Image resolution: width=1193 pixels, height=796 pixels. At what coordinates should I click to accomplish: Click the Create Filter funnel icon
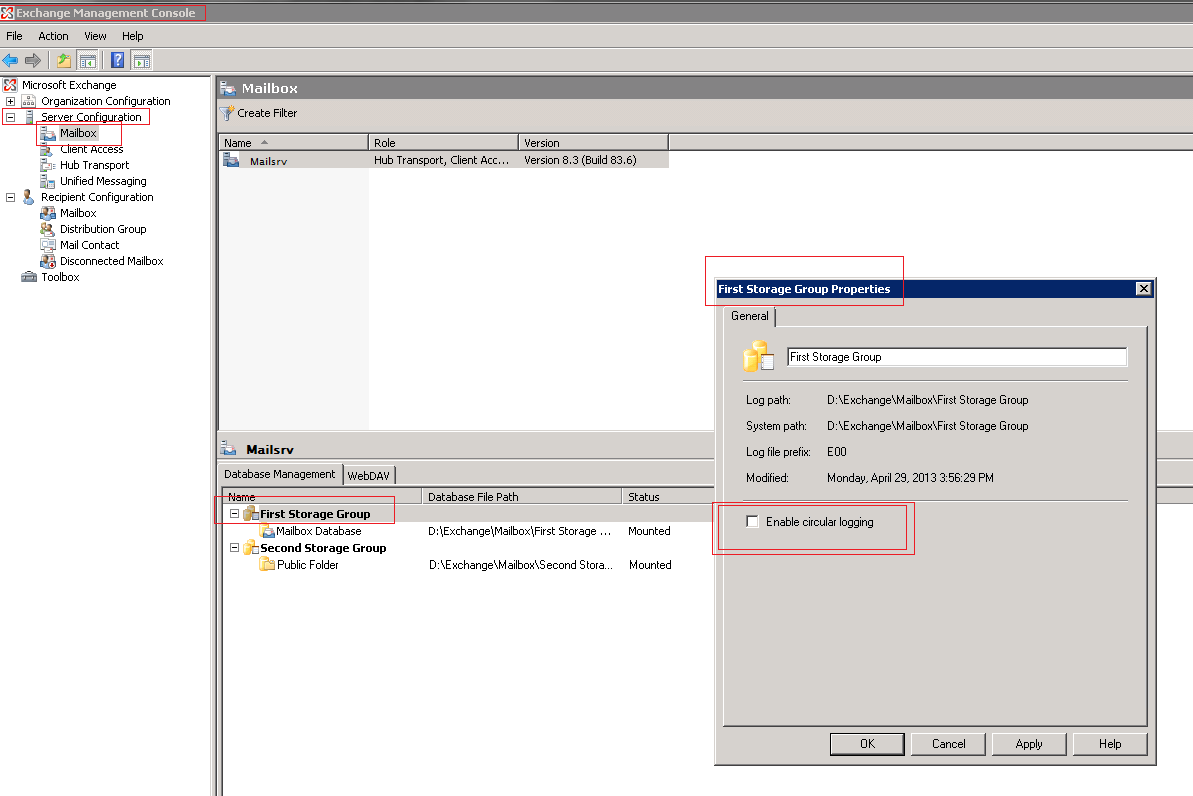pos(228,113)
